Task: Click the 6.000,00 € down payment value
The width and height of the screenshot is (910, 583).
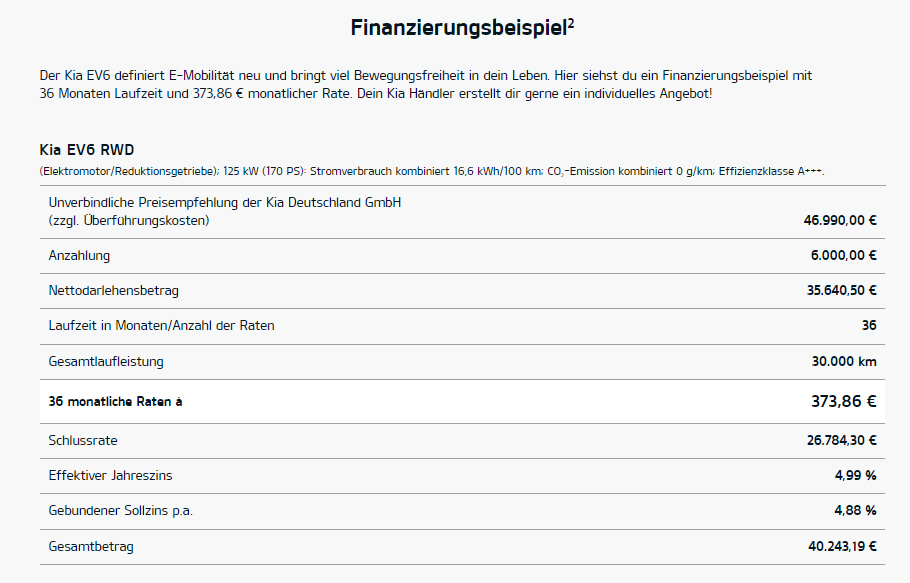Action: click(843, 256)
